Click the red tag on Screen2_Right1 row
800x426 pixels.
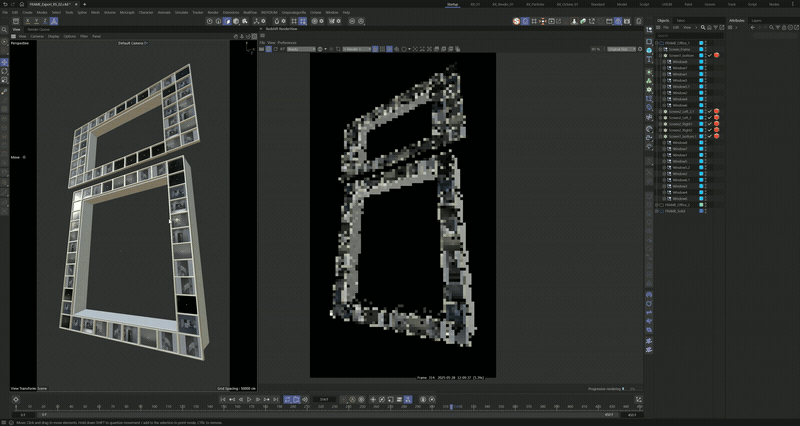click(x=716, y=124)
